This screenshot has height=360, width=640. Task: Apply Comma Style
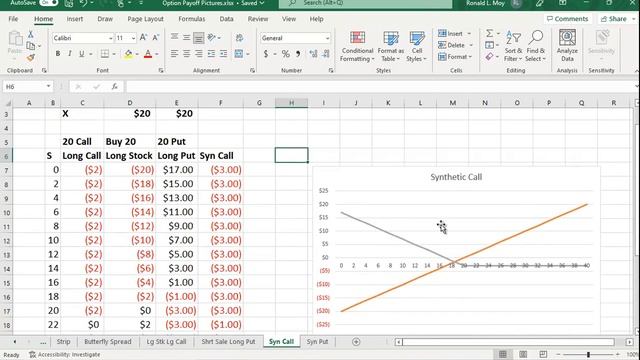(298, 54)
